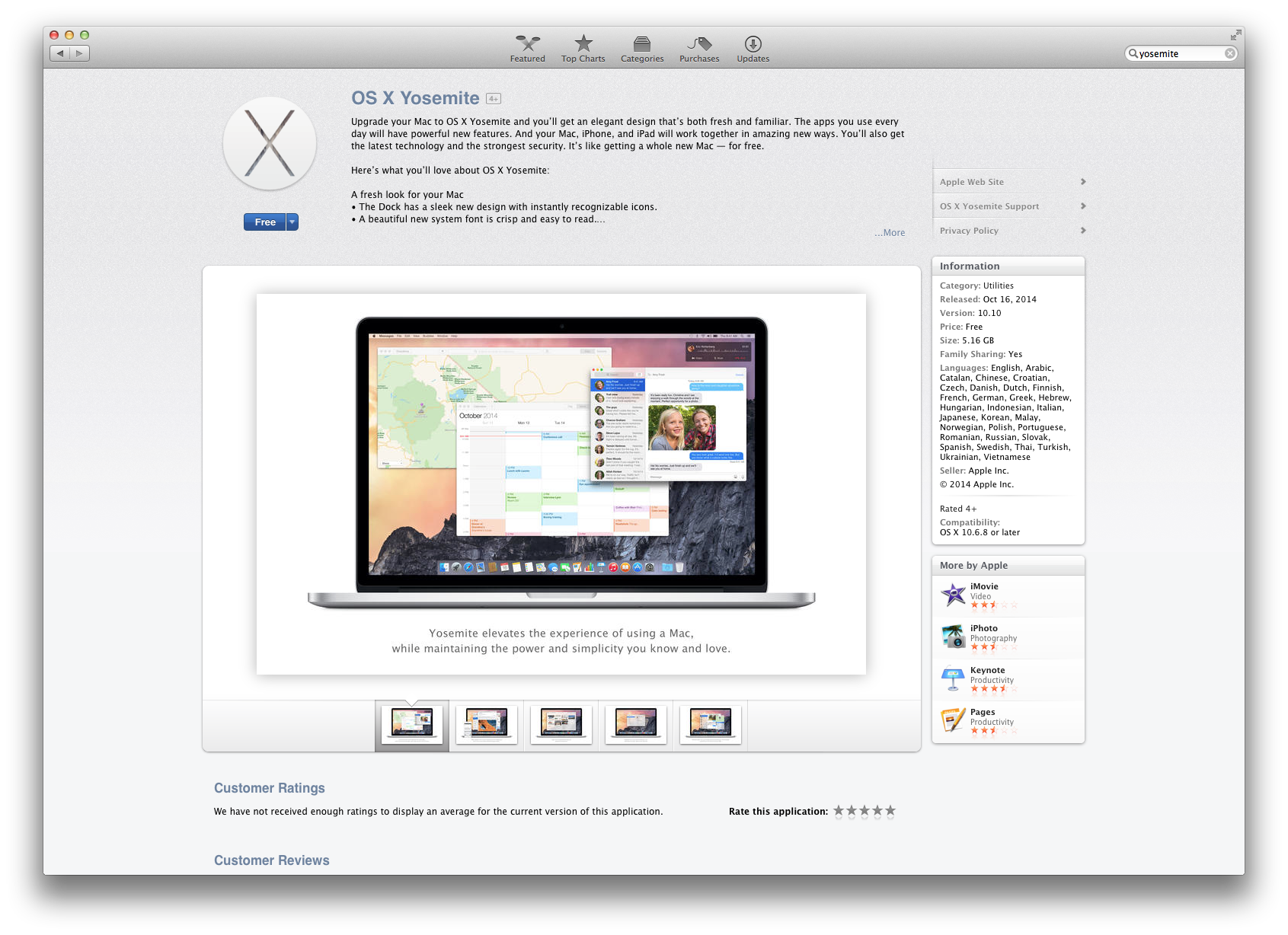
Task: Select the first screenshot thumbnail
Action: [x=412, y=725]
